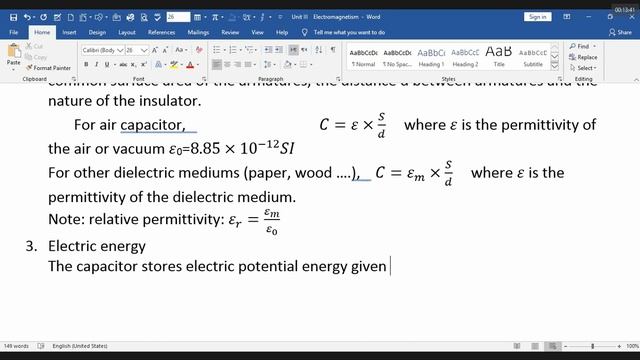Click the 149 words count in the status bar

tap(16, 346)
